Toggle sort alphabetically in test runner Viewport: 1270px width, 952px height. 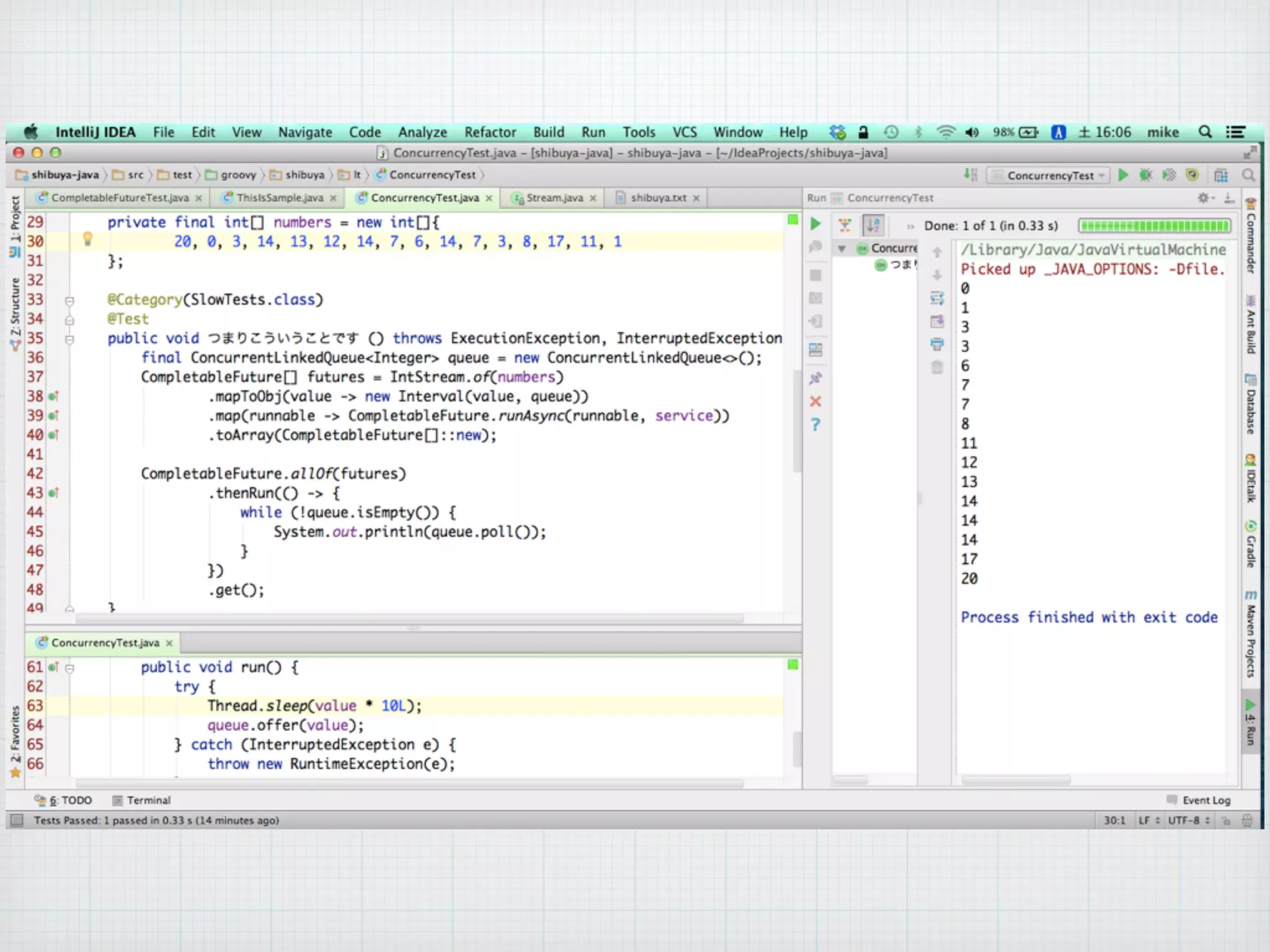[x=873, y=225]
